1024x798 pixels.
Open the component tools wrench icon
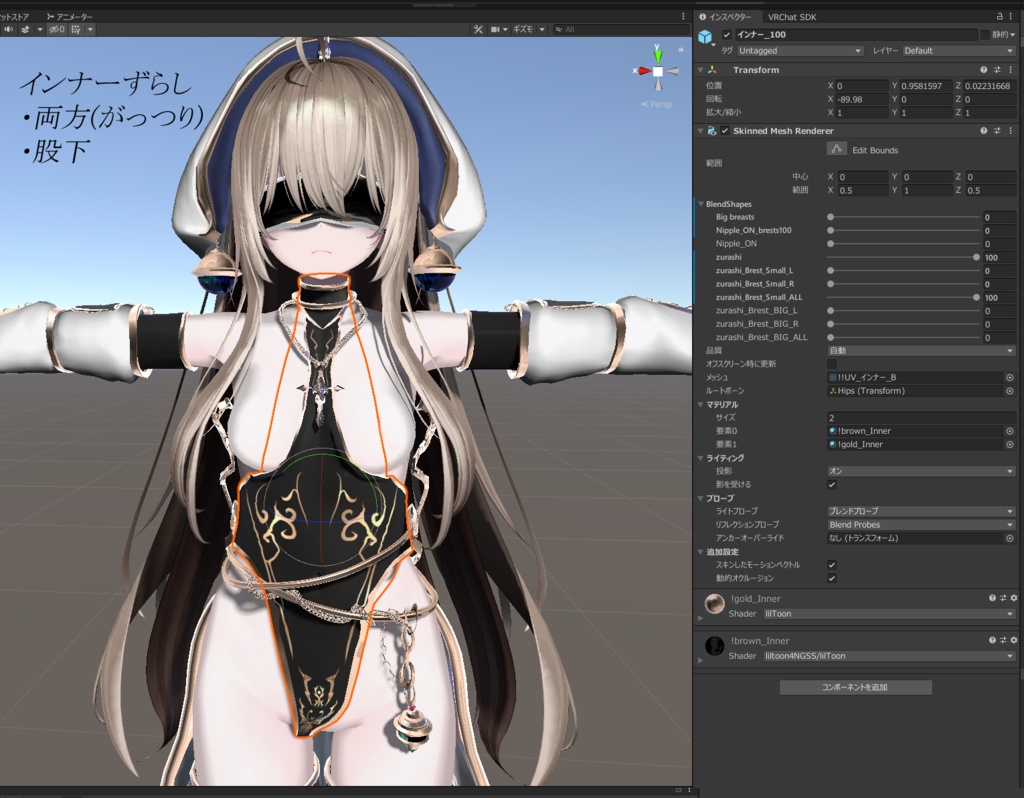coord(478,29)
